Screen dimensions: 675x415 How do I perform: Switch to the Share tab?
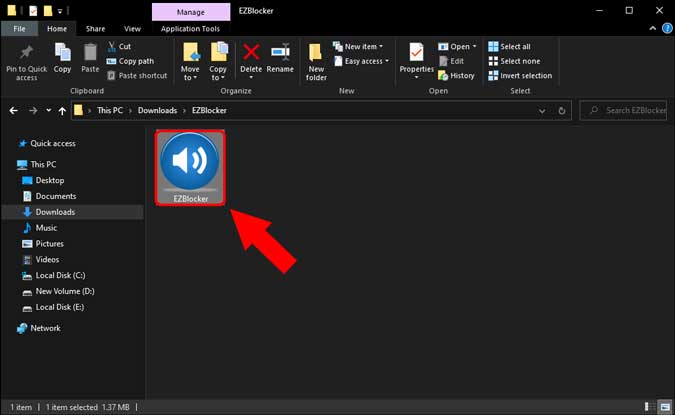pyautogui.click(x=96, y=29)
